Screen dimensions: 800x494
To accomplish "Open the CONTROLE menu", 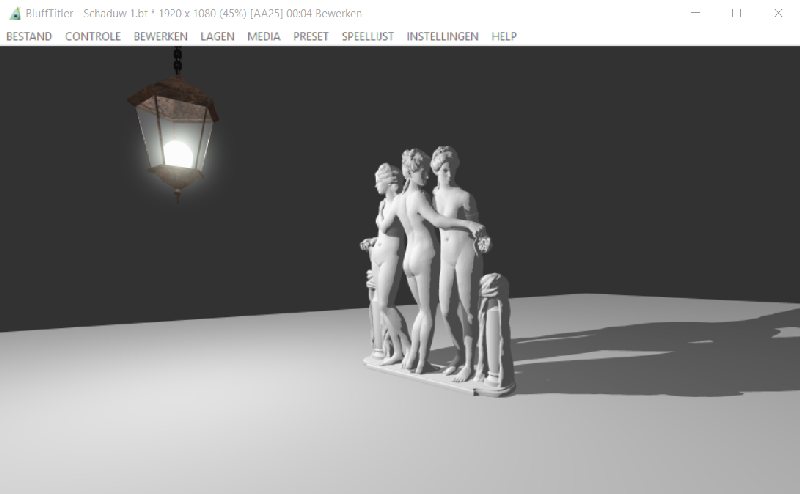I will pyautogui.click(x=93, y=36).
